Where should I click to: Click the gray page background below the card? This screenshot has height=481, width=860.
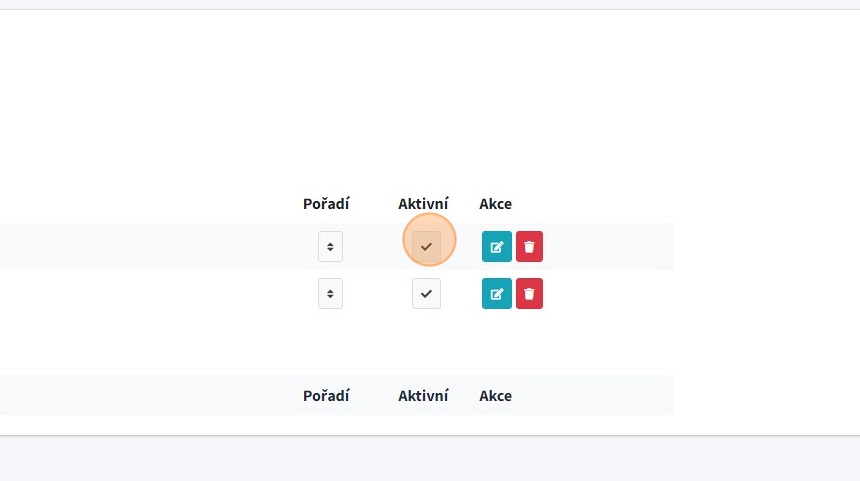[x=430, y=460]
